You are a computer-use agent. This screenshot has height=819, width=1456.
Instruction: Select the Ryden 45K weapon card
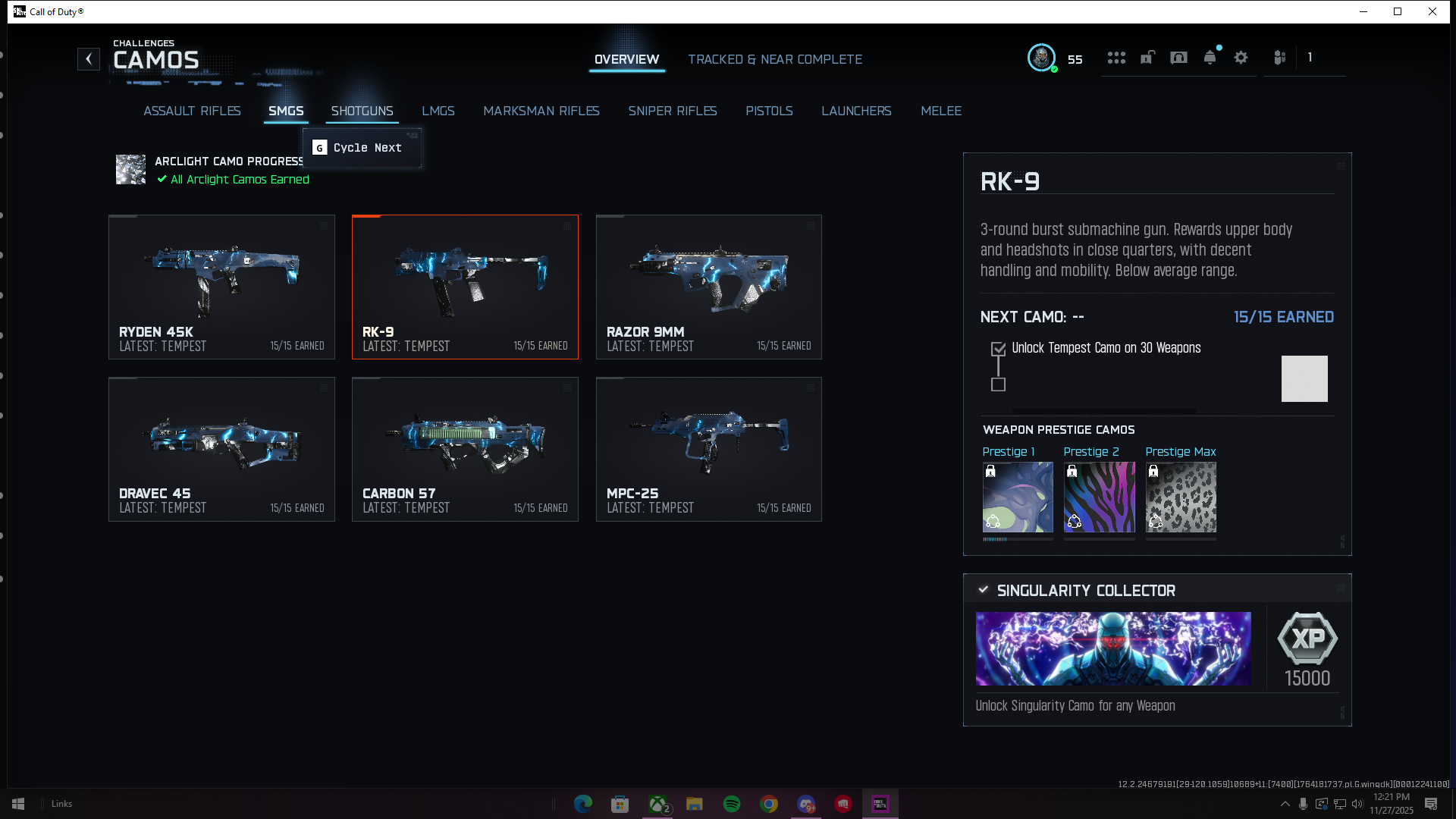pyautogui.click(x=221, y=287)
